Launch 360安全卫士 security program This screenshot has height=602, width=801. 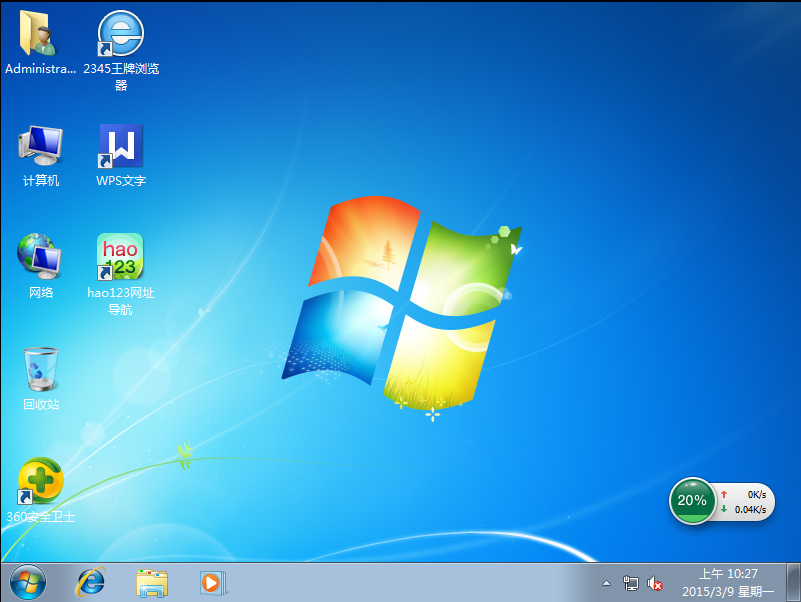(x=40, y=480)
